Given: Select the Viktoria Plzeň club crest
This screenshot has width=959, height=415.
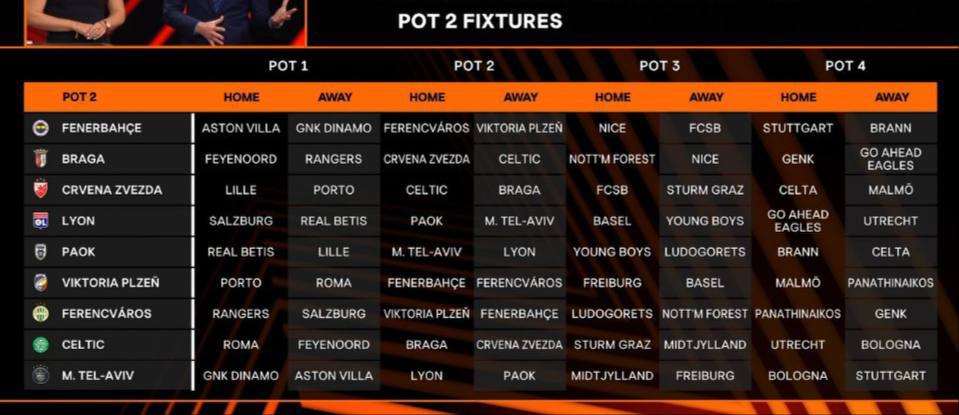Looking at the screenshot, I should (41, 283).
